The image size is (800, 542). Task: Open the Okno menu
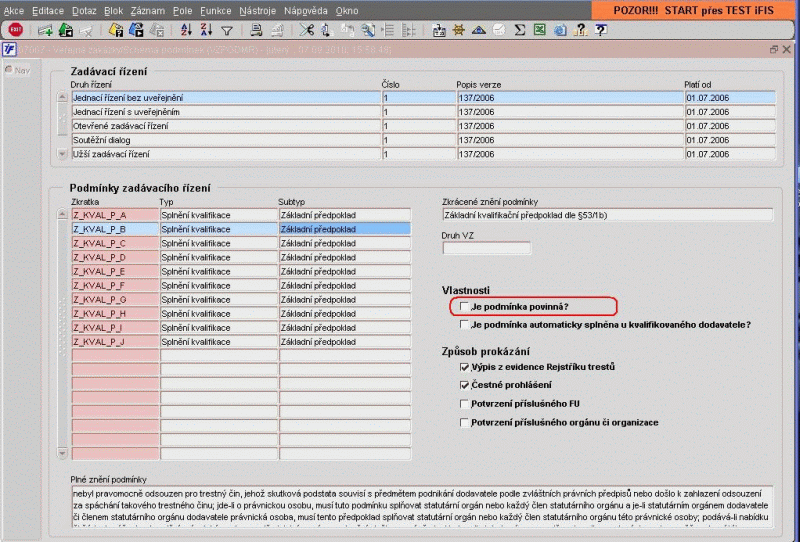click(x=347, y=10)
